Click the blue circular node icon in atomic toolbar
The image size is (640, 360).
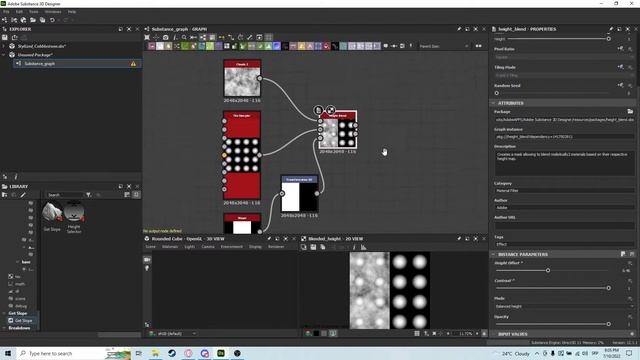point(277,46)
